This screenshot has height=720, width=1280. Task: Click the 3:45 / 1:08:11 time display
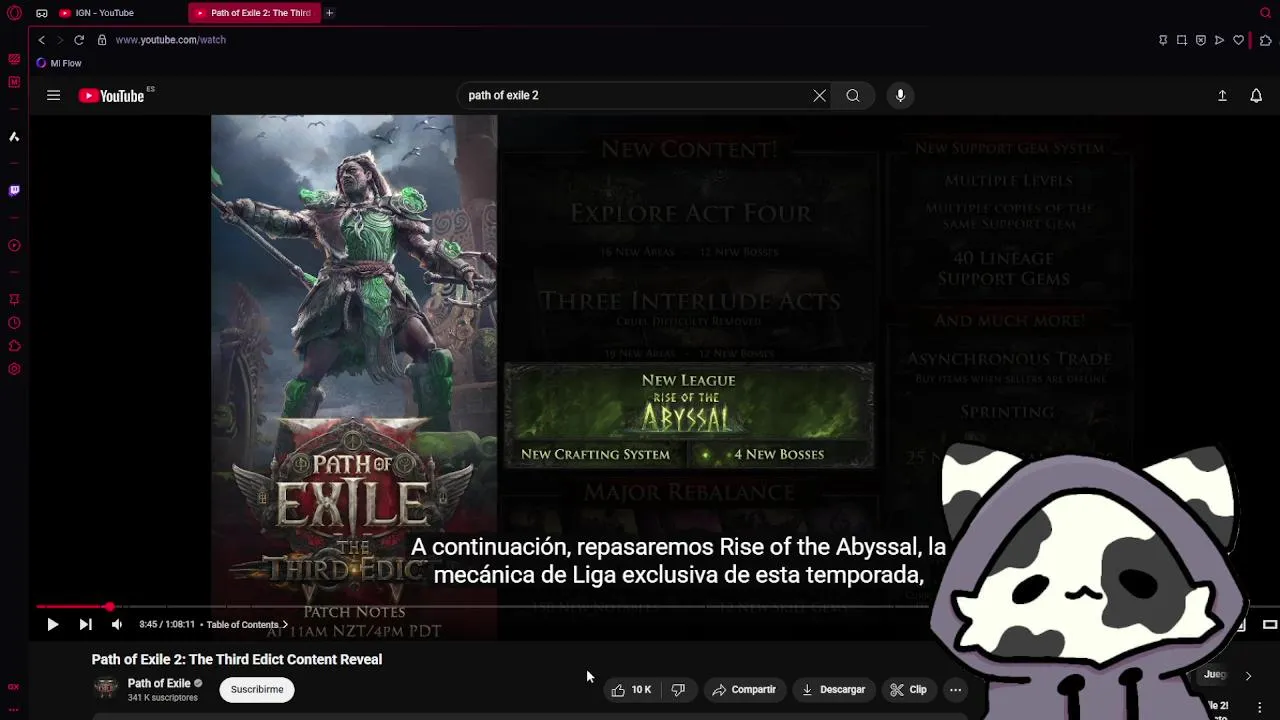tap(167, 624)
